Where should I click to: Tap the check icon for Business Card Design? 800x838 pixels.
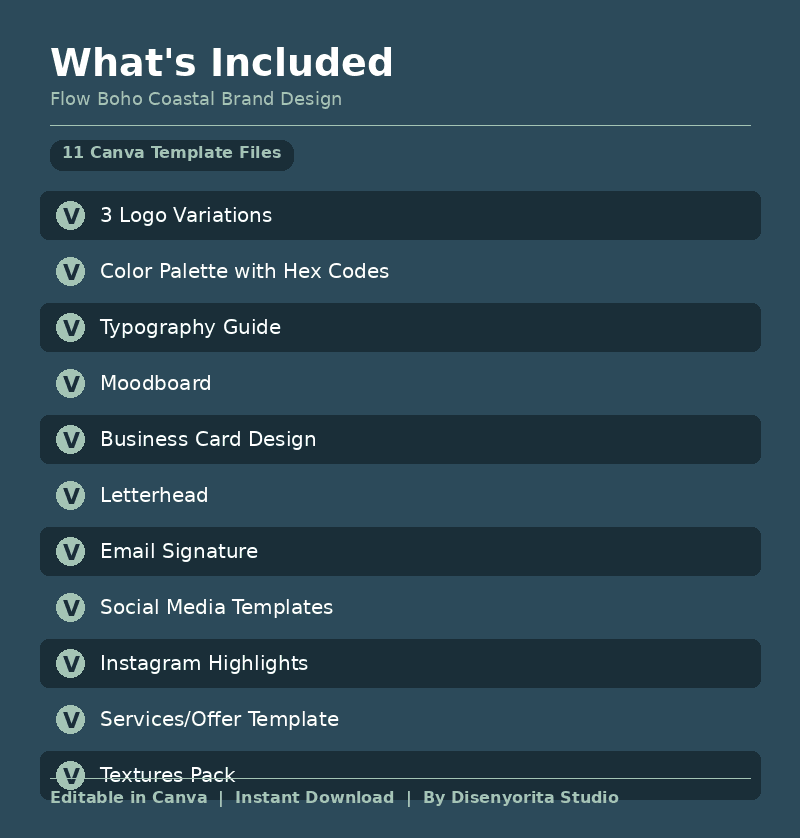pos(70,439)
